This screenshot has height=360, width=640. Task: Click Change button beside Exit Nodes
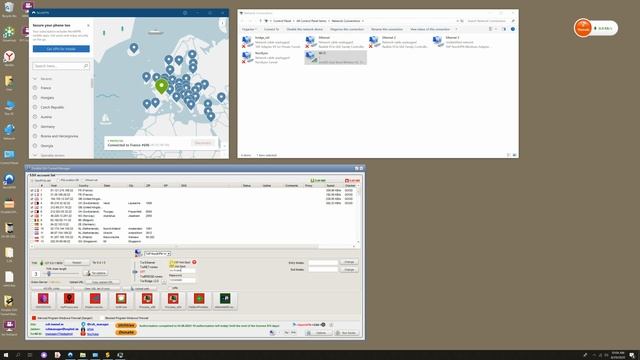[349, 269]
